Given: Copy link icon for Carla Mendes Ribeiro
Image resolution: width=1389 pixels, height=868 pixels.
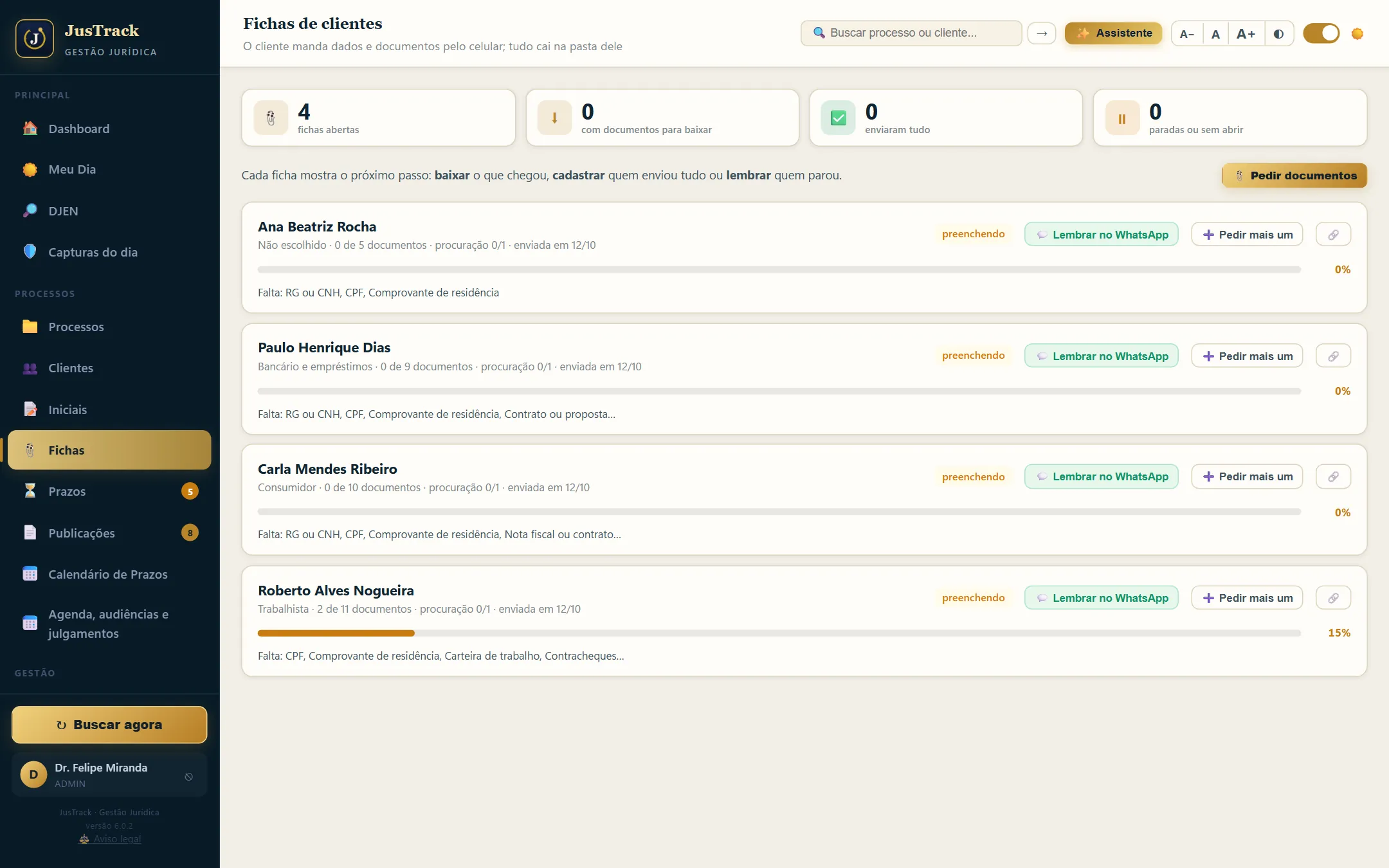Looking at the screenshot, I should [1333, 476].
